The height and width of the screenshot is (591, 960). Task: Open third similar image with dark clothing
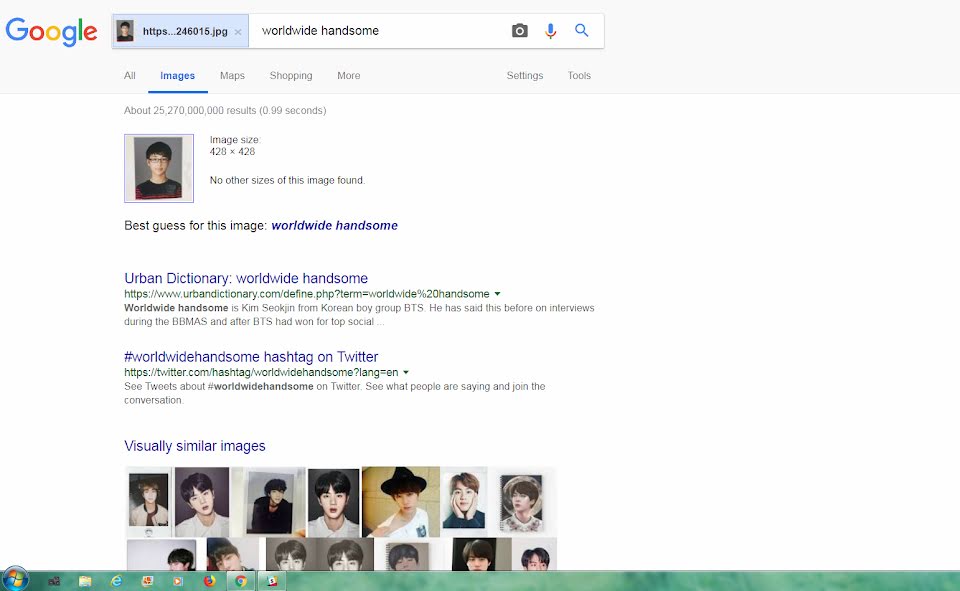[x=268, y=502]
